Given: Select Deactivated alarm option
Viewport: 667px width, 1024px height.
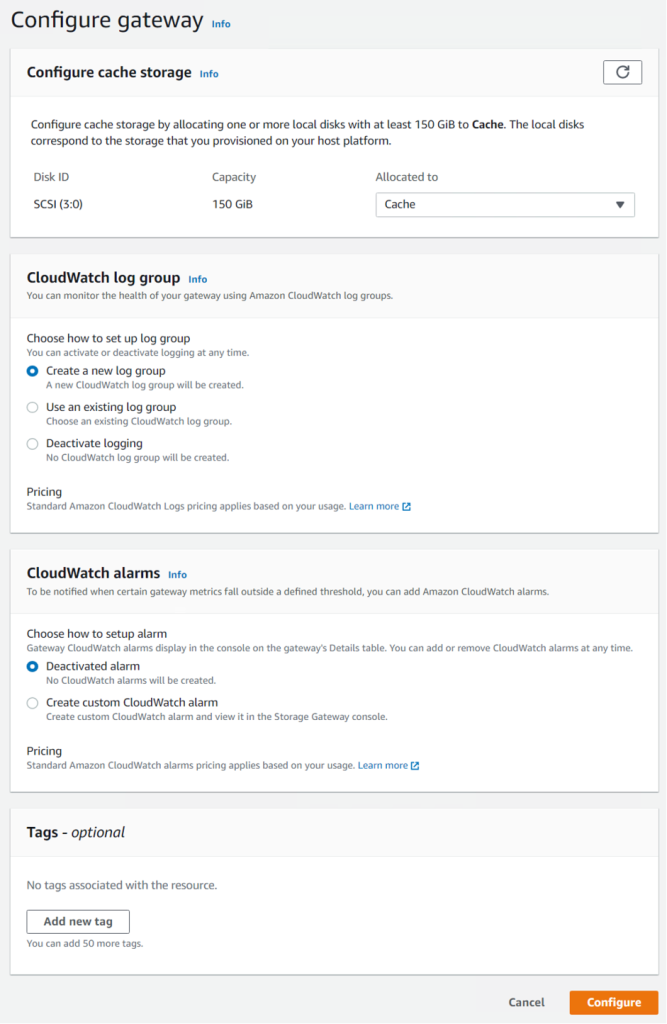Looking at the screenshot, I should [x=33, y=666].
